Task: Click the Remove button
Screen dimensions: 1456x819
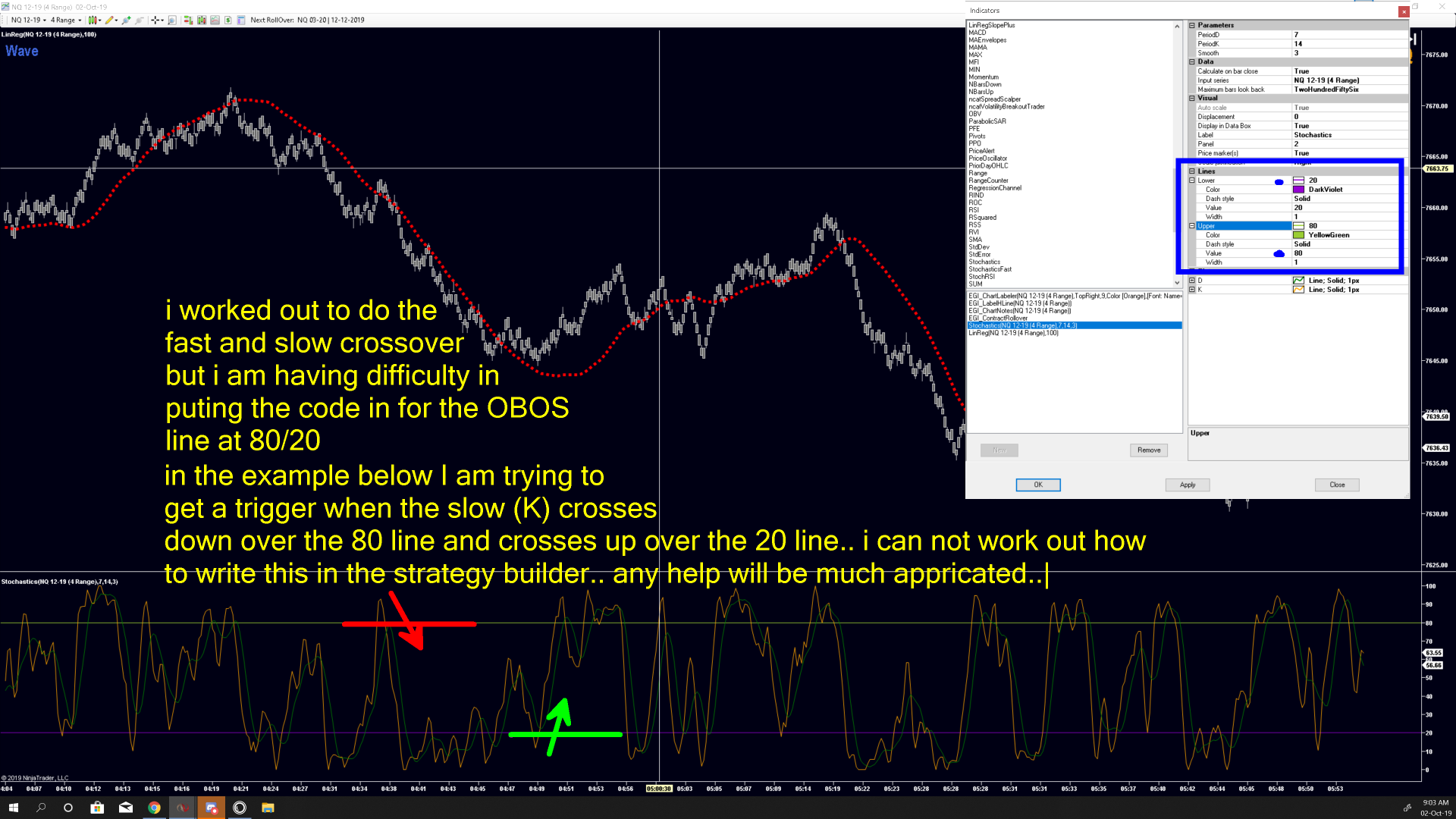Action: 1148,450
